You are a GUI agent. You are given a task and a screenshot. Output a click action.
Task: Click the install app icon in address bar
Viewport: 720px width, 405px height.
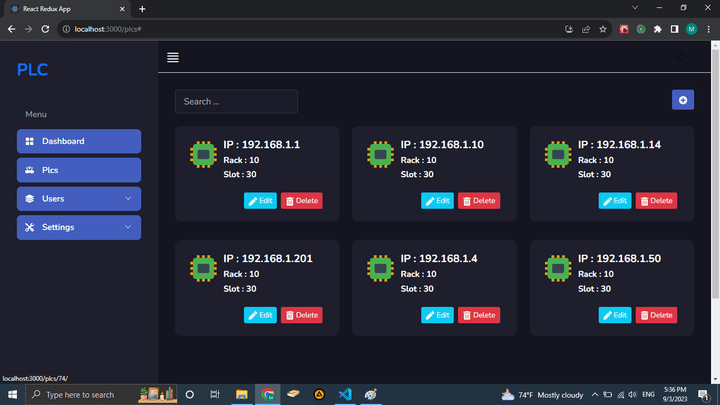569,29
